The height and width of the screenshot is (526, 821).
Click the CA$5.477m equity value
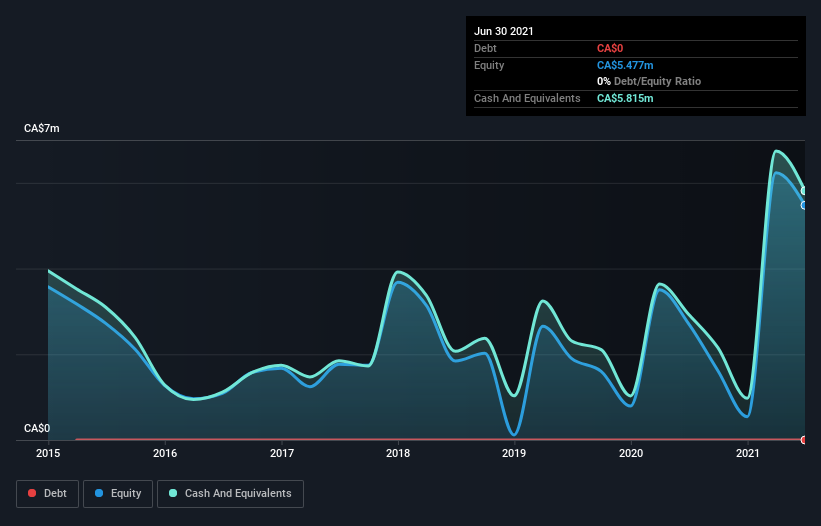(x=625, y=65)
